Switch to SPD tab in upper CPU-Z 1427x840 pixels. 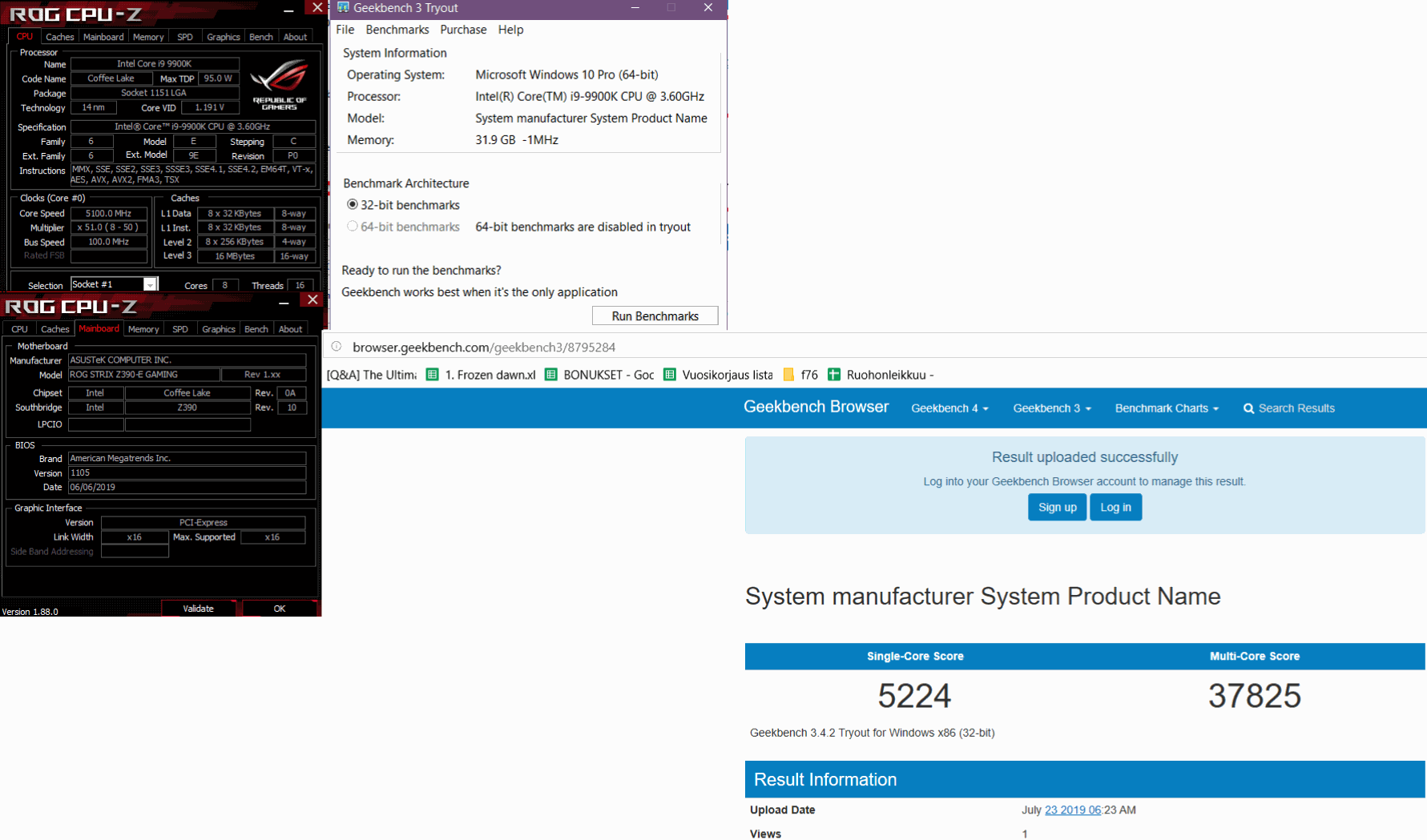click(x=185, y=37)
